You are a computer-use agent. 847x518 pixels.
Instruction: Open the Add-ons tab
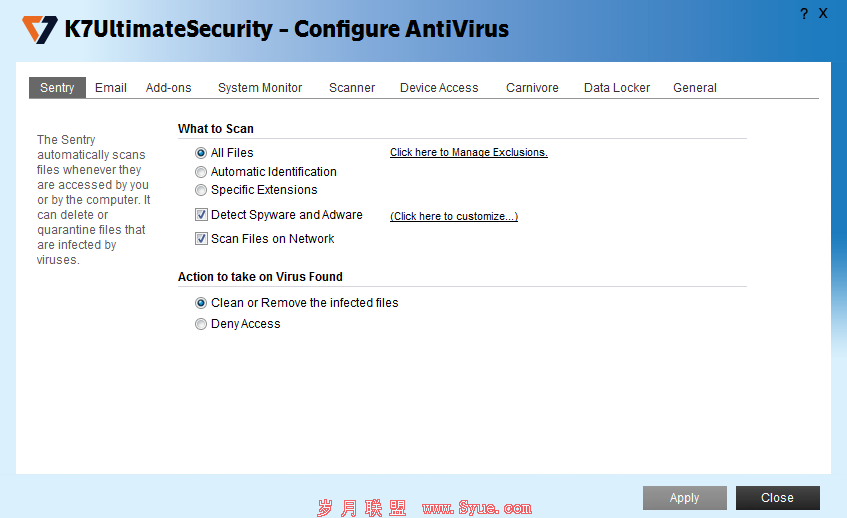click(x=169, y=88)
